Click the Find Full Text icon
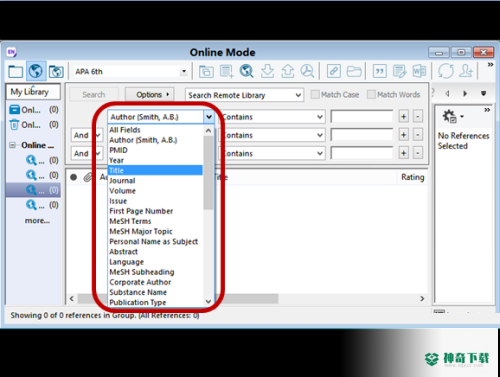Image resolution: width=500 pixels, height=377 pixels. pyautogui.click(x=307, y=71)
